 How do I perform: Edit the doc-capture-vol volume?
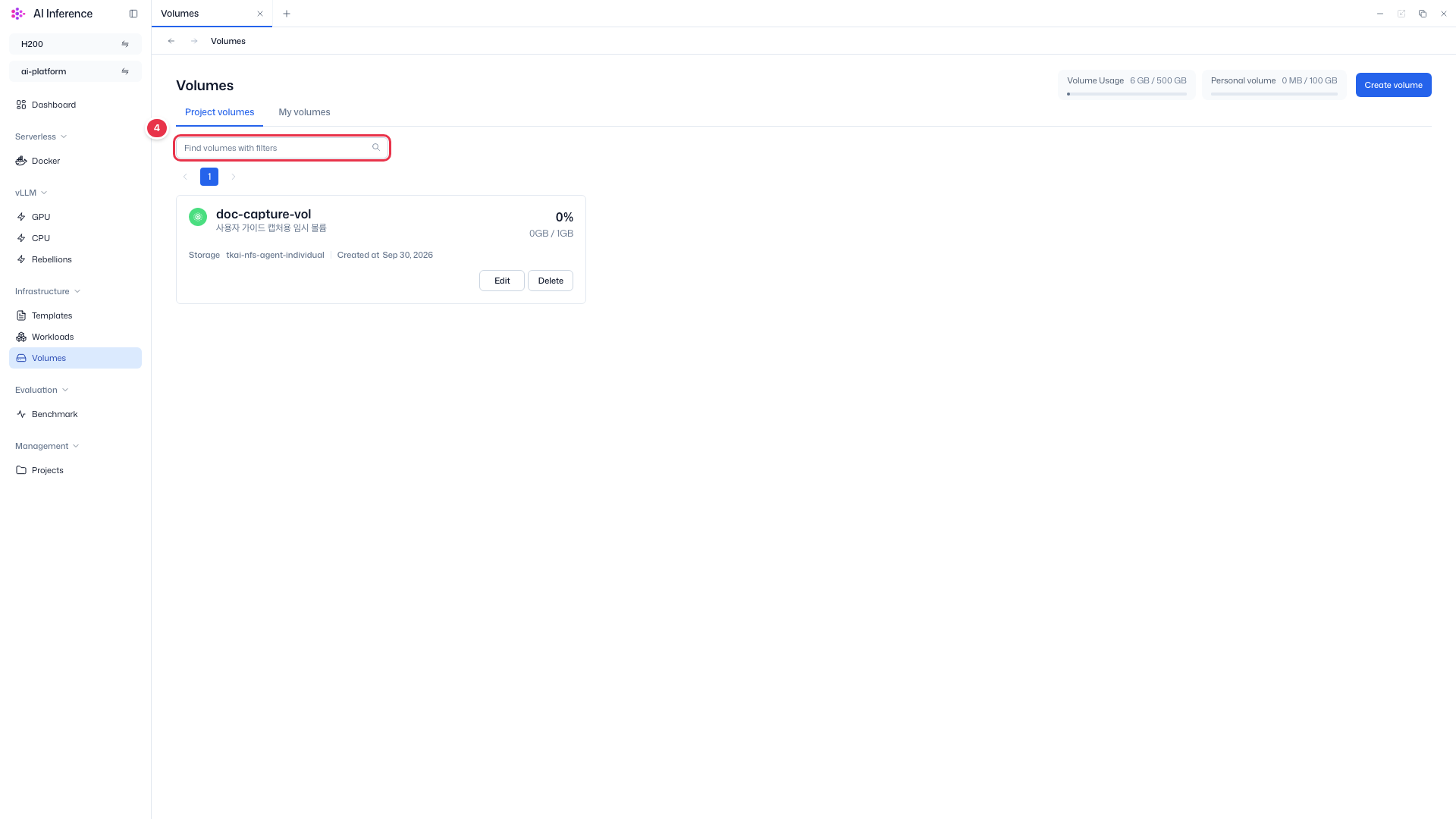pyautogui.click(x=502, y=281)
